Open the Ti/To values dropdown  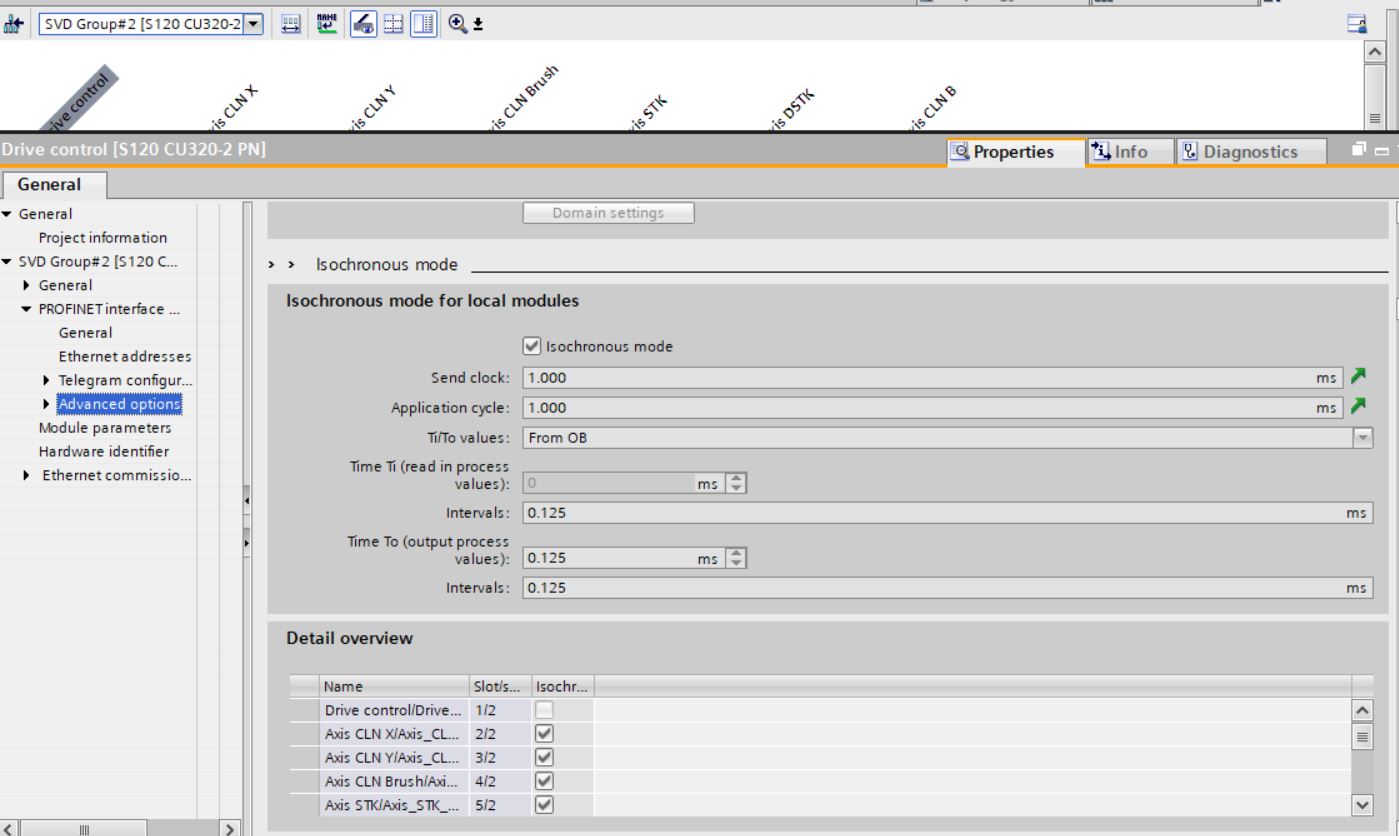click(1362, 437)
